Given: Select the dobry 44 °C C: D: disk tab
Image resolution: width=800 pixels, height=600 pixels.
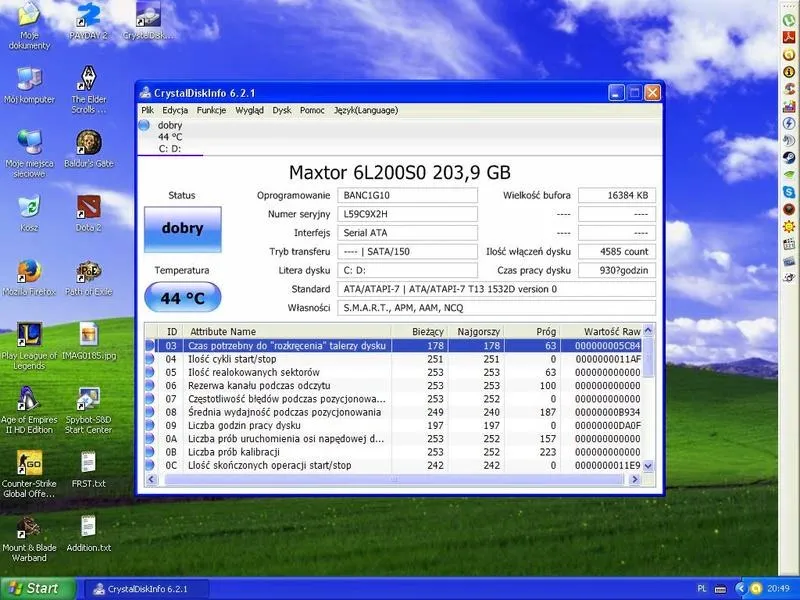Looking at the screenshot, I should 170,137.
